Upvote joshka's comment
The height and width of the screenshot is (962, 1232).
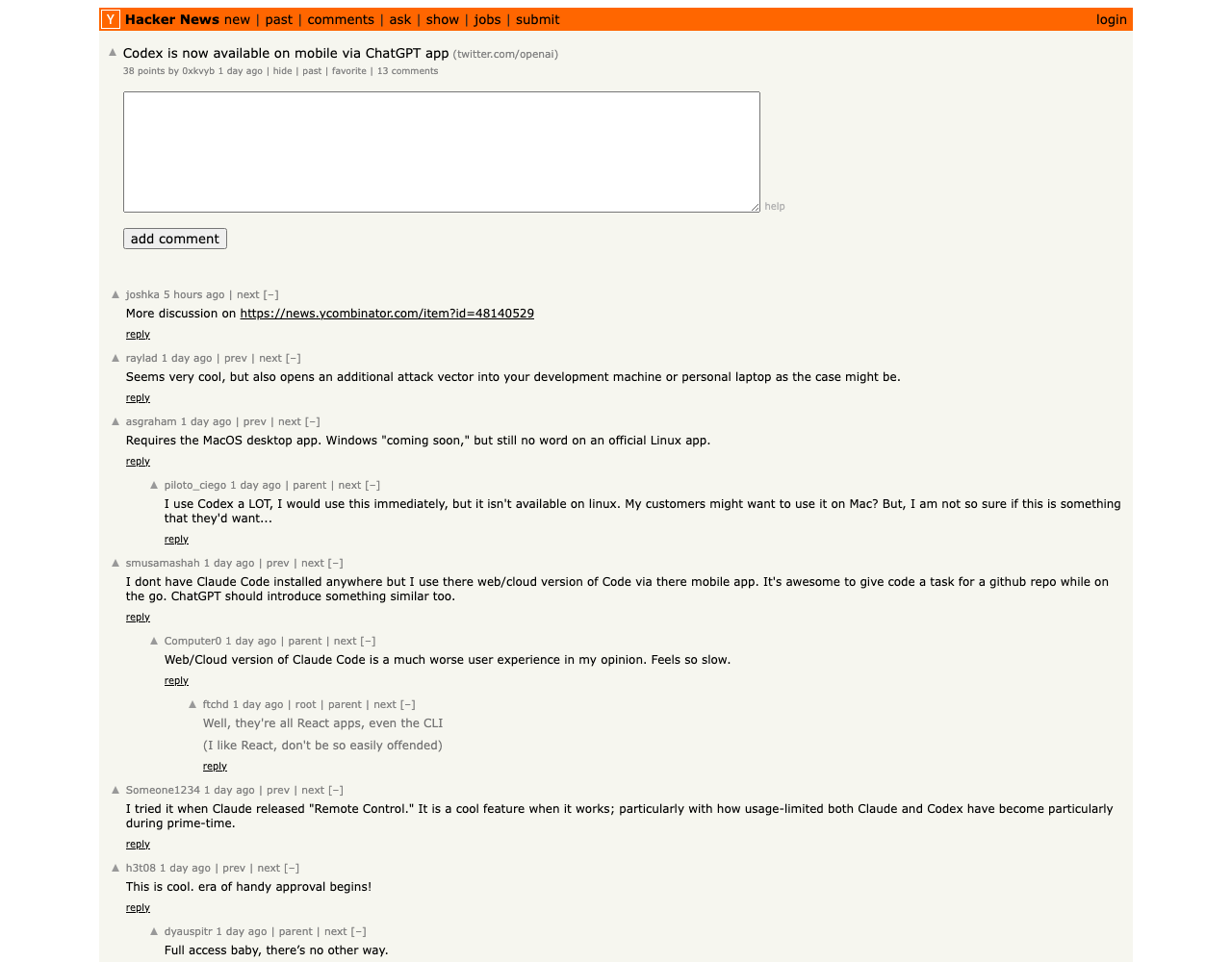point(115,294)
